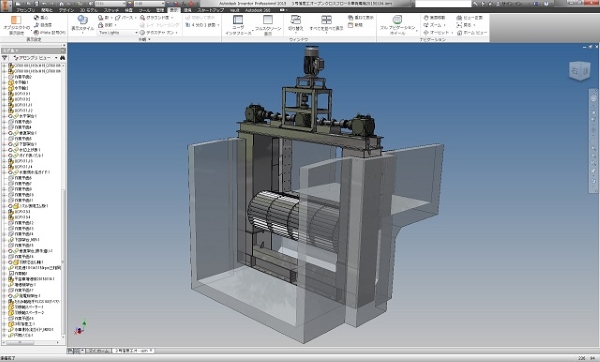Click the Orbit (オービット) button
The width and height of the screenshot is (600, 362).
[x=436, y=33]
